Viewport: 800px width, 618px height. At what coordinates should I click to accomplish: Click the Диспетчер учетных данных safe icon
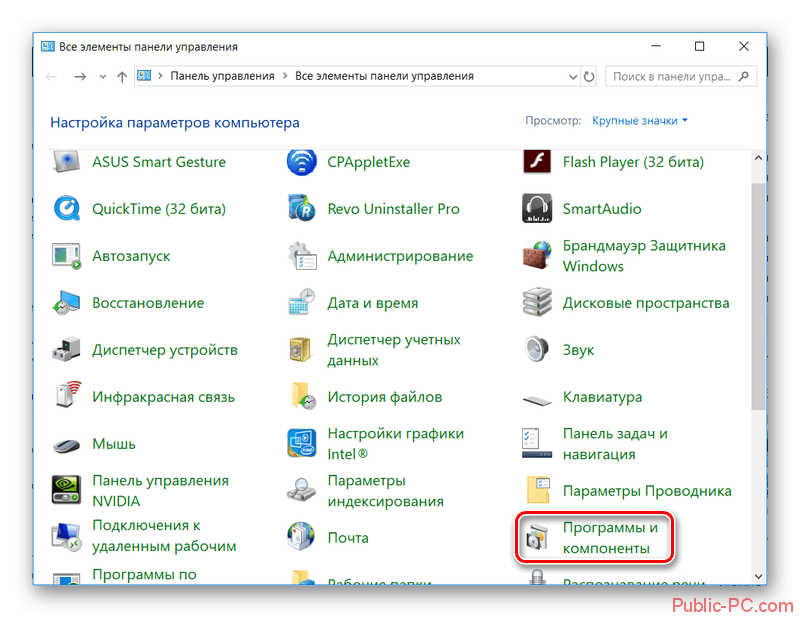[301, 350]
